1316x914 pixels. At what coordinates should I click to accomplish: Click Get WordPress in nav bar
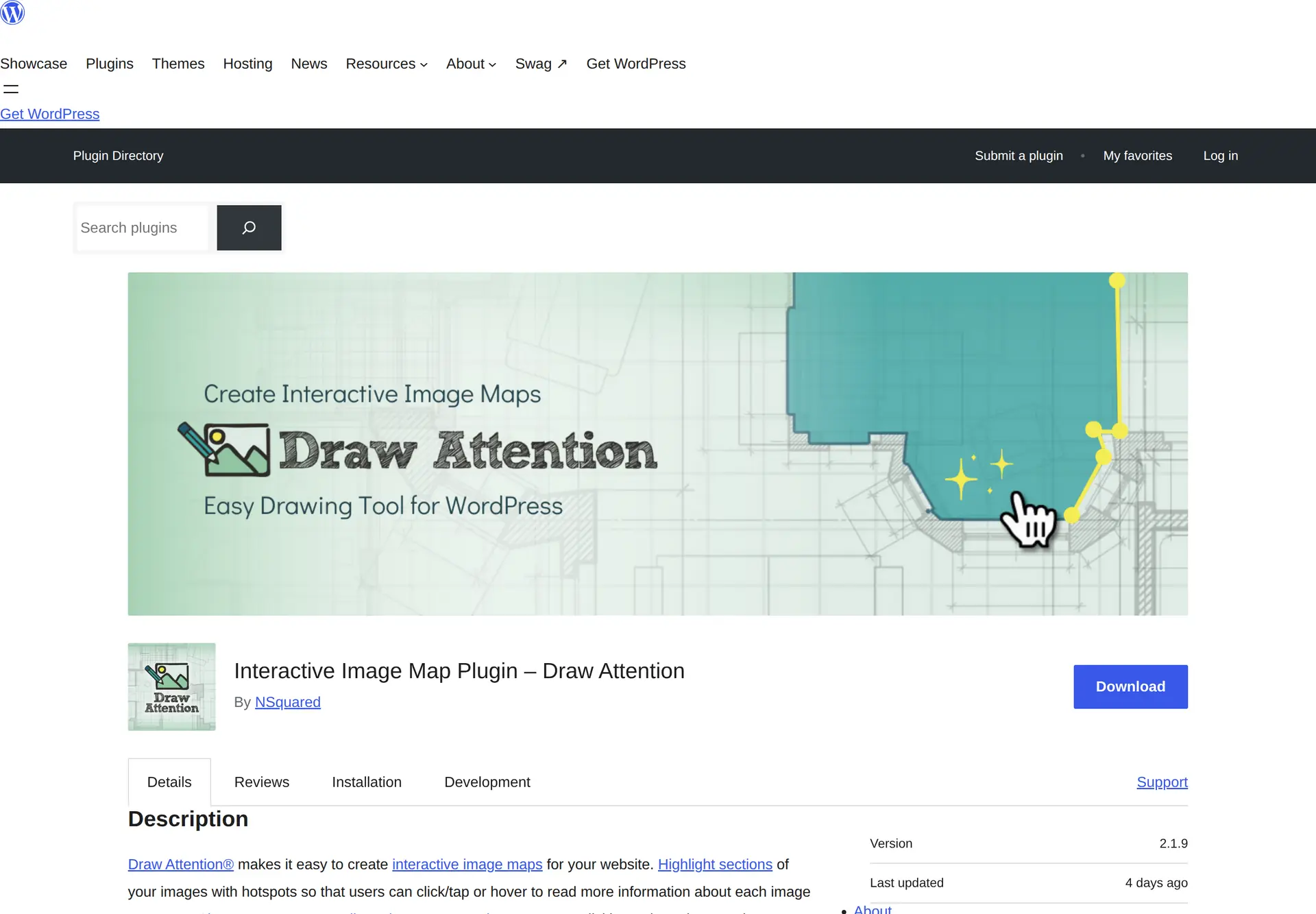point(636,64)
